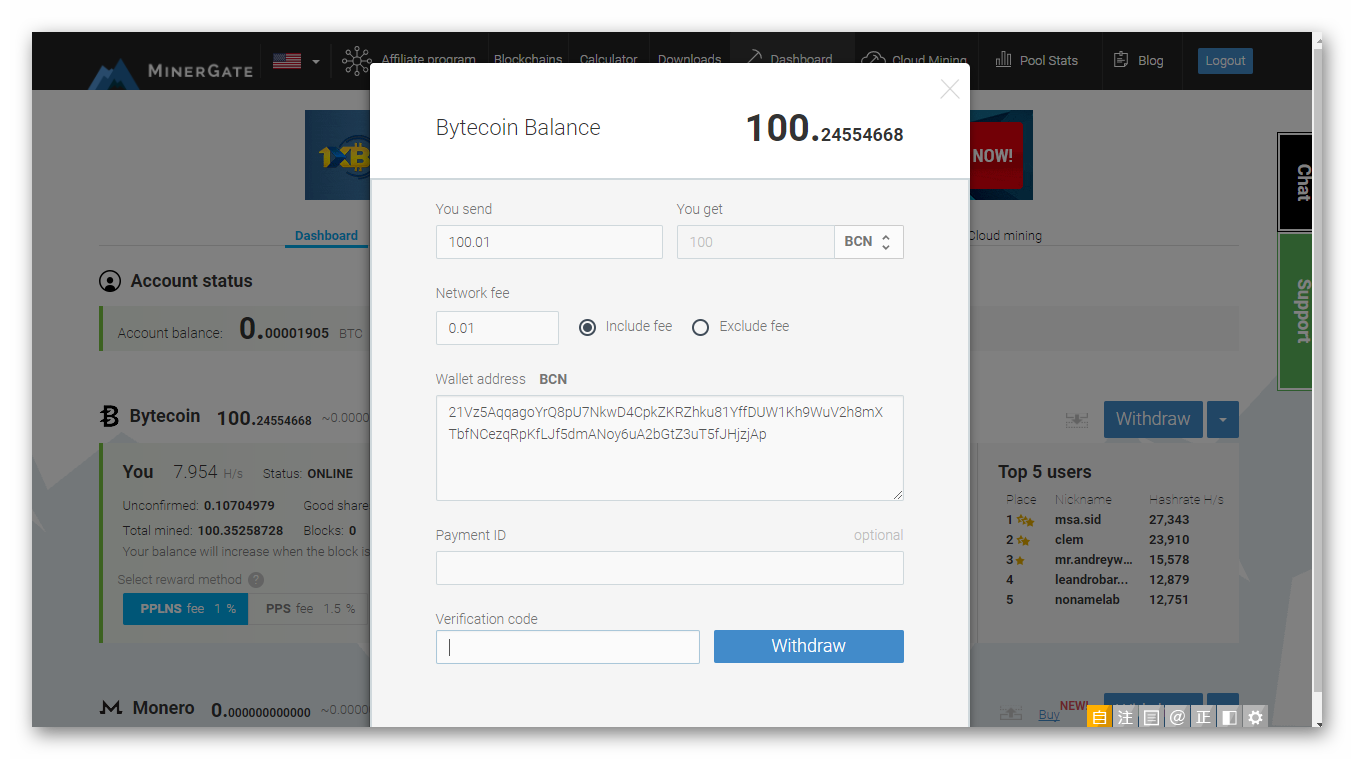Click the half-shaded square toolbar icon
The height and width of the screenshot is (759, 1354).
pyautogui.click(x=1229, y=717)
